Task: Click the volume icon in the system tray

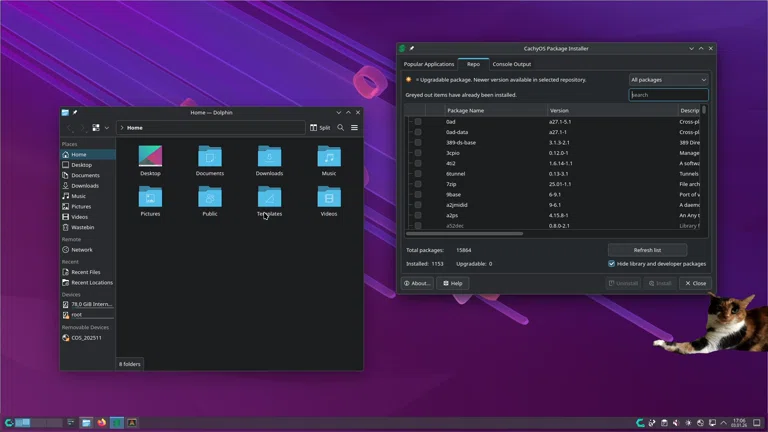Action: pos(676,423)
